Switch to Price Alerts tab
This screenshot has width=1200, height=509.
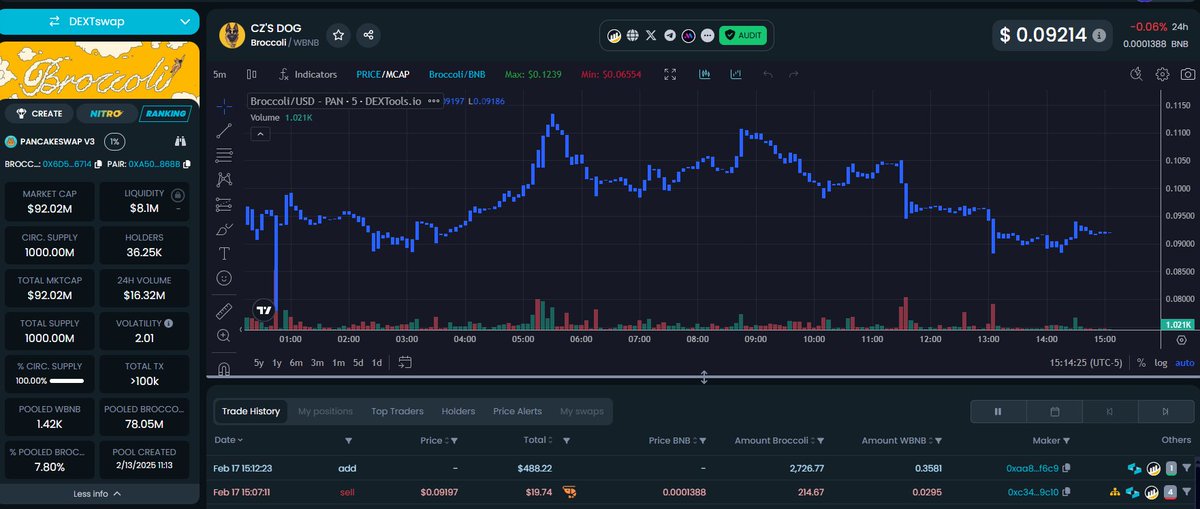point(517,411)
